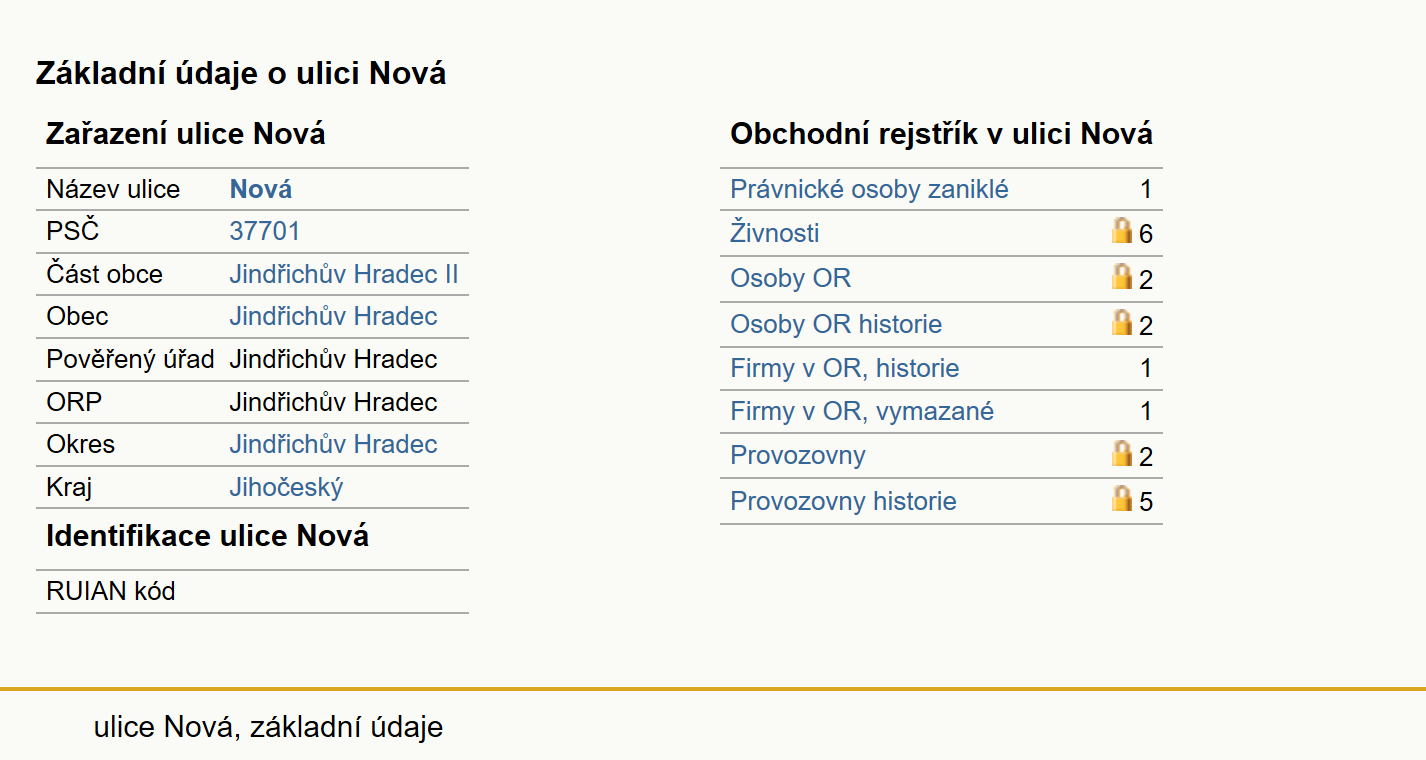The width and height of the screenshot is (1426, 760).
Task: Click the RUIAN kód row
Action: click(252, 591)
